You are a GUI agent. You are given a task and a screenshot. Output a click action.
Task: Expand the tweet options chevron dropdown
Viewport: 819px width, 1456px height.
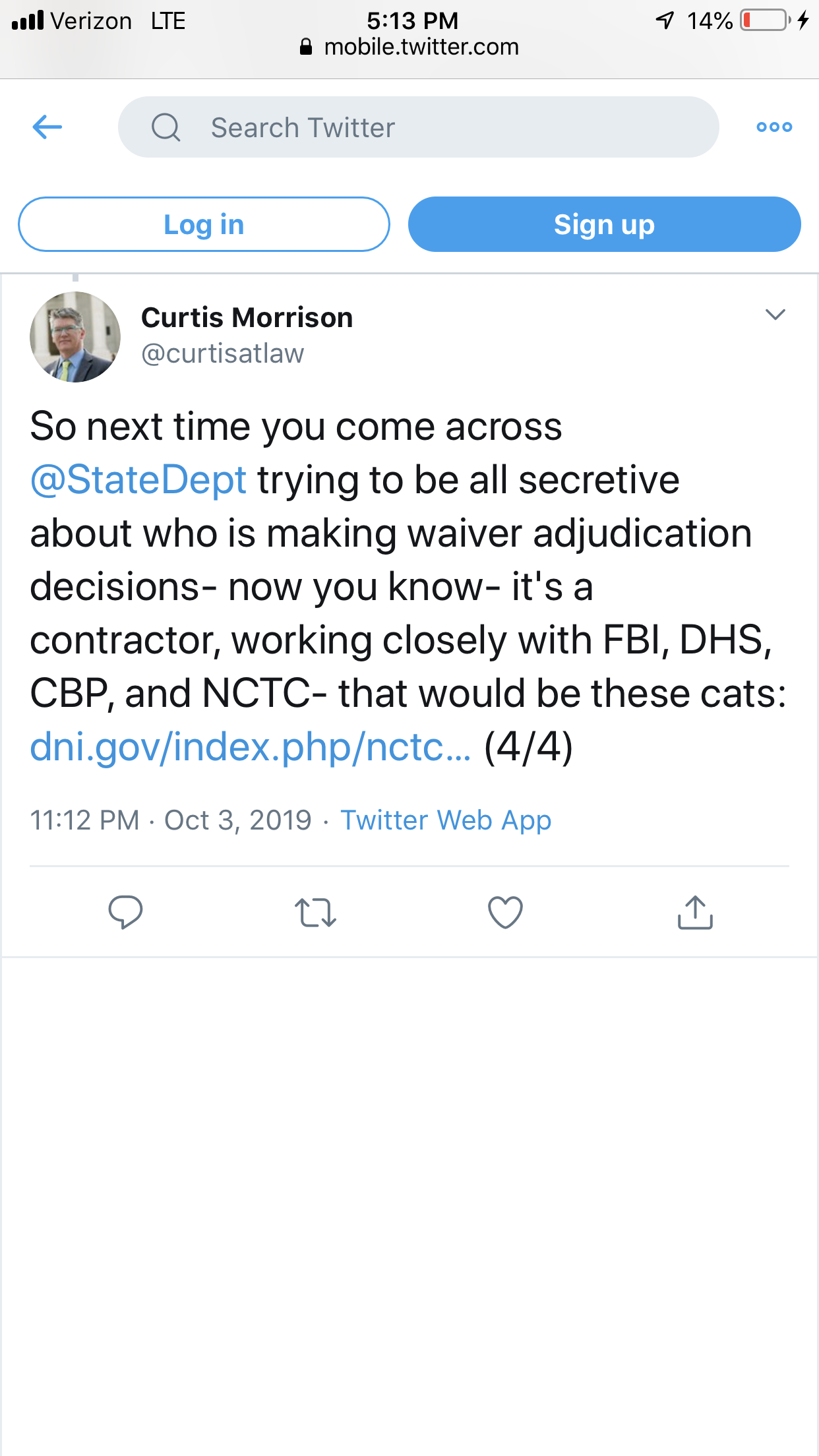pyautogui.click(x=775, y=315)
